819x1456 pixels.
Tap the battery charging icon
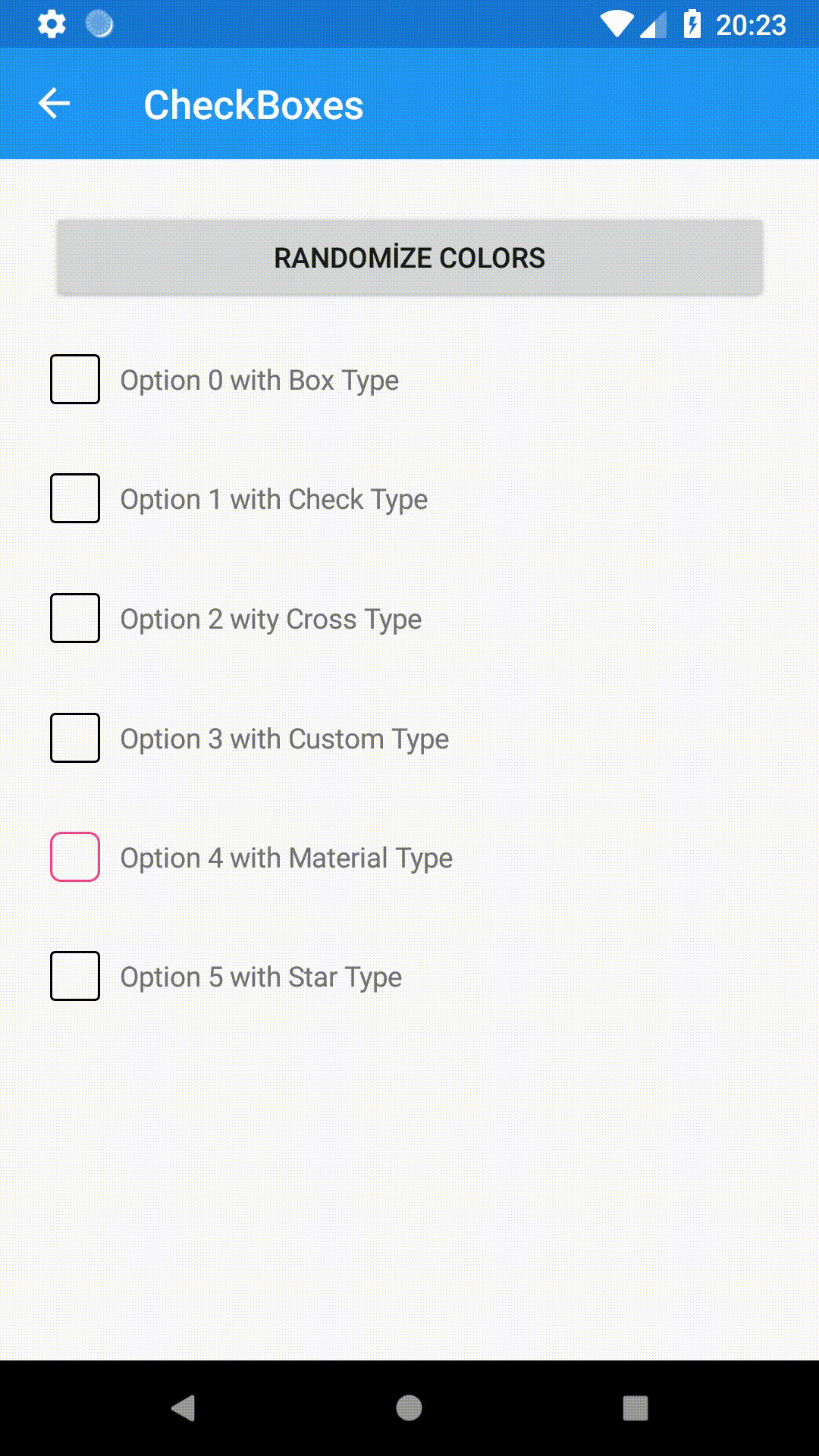[x=692, y=24]
